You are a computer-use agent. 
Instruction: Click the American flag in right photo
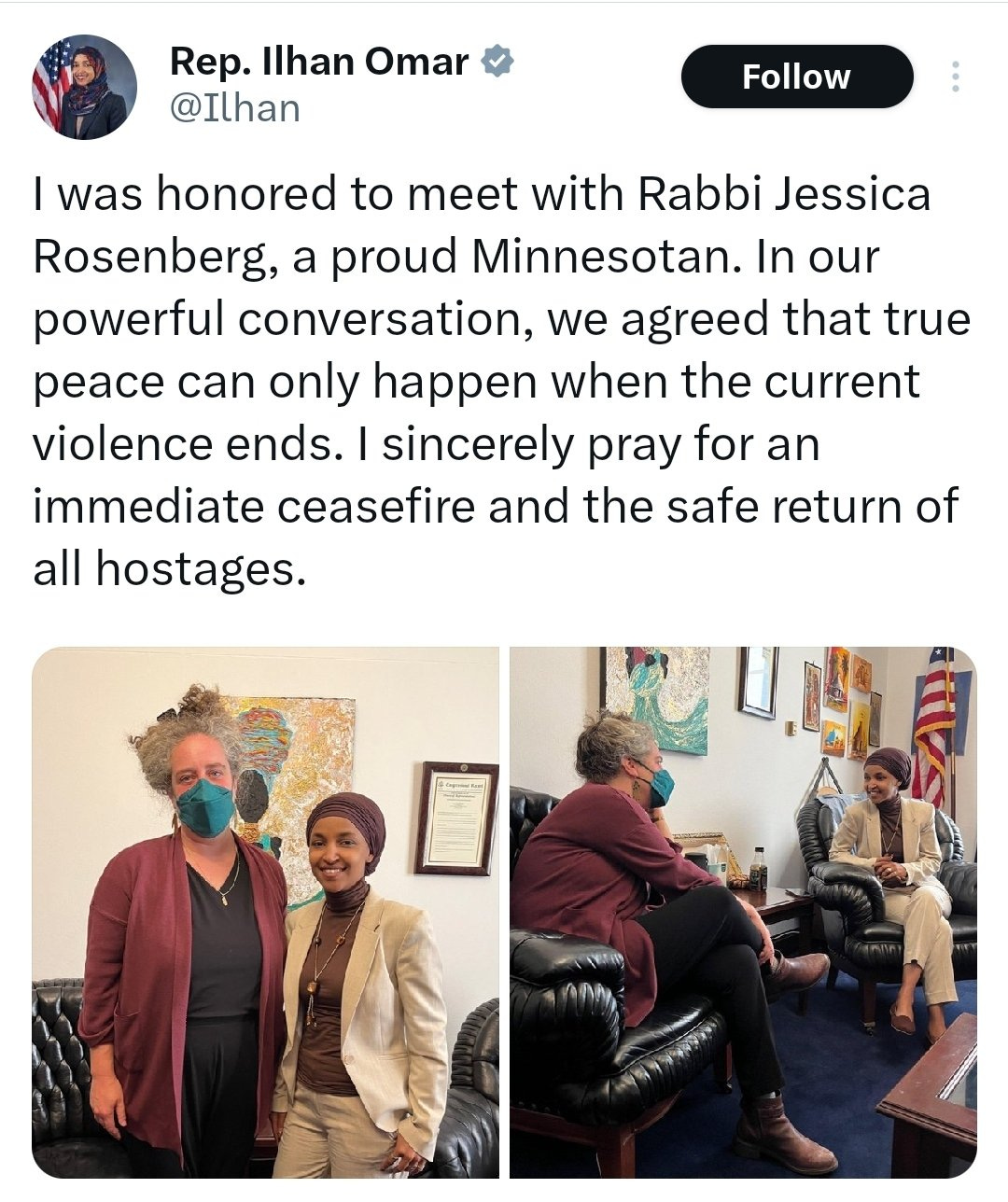coord(934,724)
